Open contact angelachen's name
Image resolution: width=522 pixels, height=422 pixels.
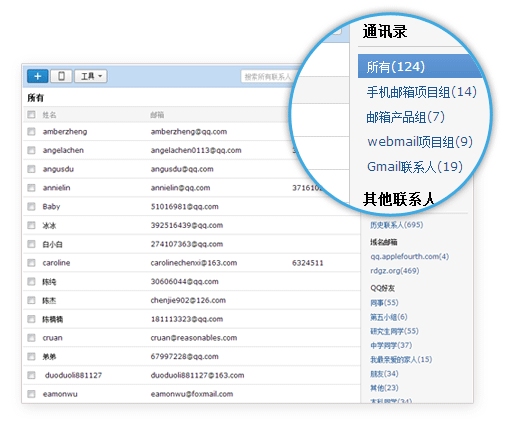click(x=63, y=150)
